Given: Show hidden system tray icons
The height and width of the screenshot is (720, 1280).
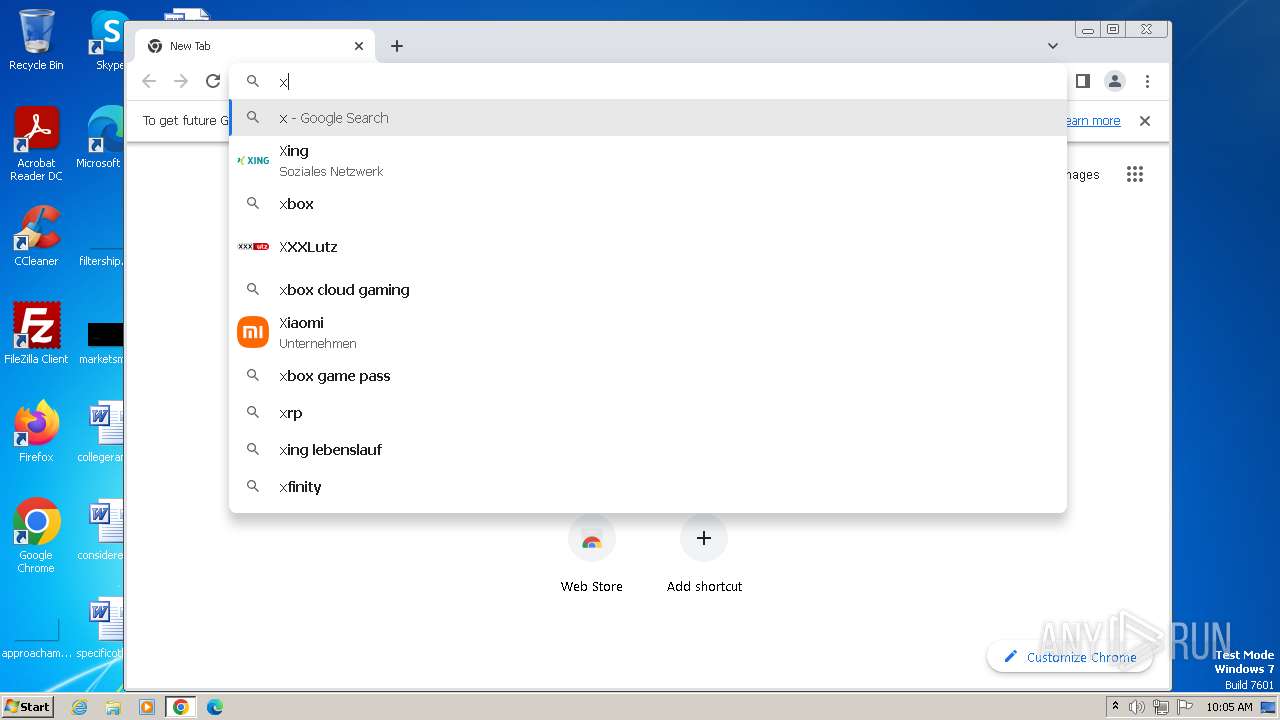Looking at the screenshot, I should (x=1116, y=707).
